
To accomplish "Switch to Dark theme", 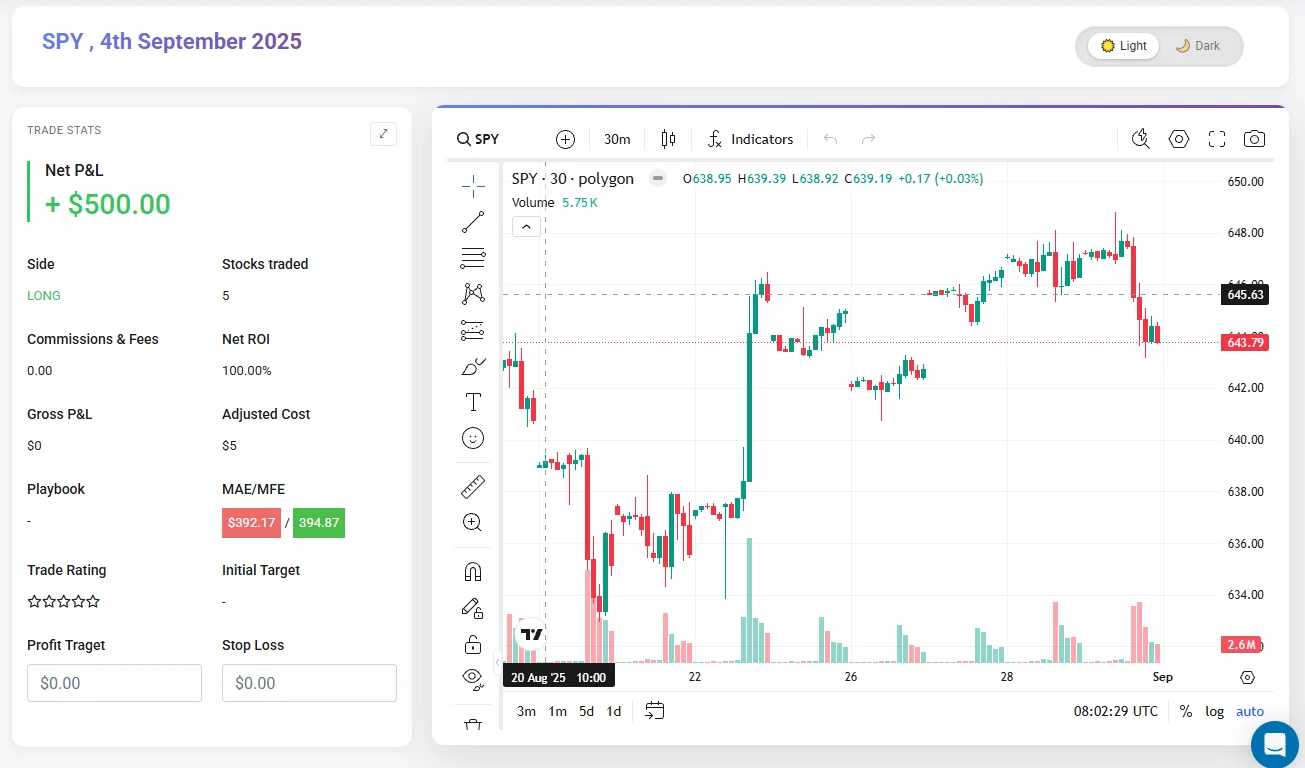I will pos(1197,46).
